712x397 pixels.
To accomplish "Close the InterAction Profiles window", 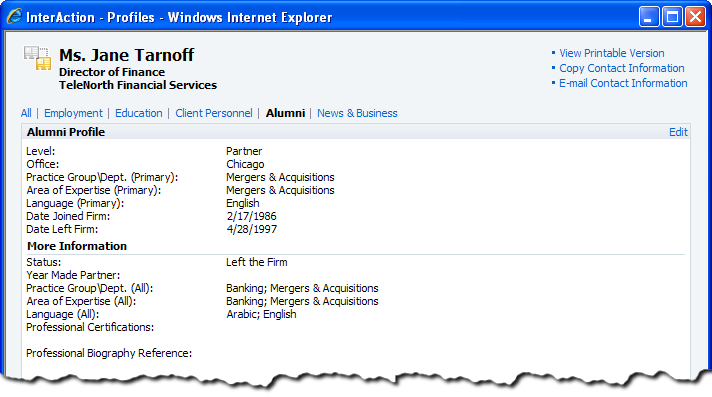I will 695,17.
